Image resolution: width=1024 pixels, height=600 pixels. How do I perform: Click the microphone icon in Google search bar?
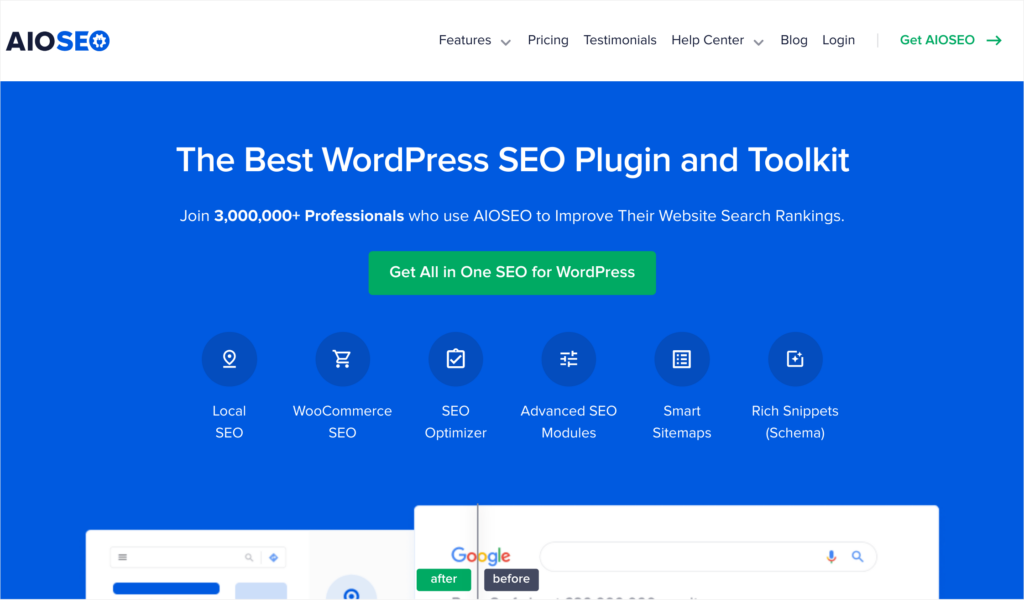click(x=831, y=557)
